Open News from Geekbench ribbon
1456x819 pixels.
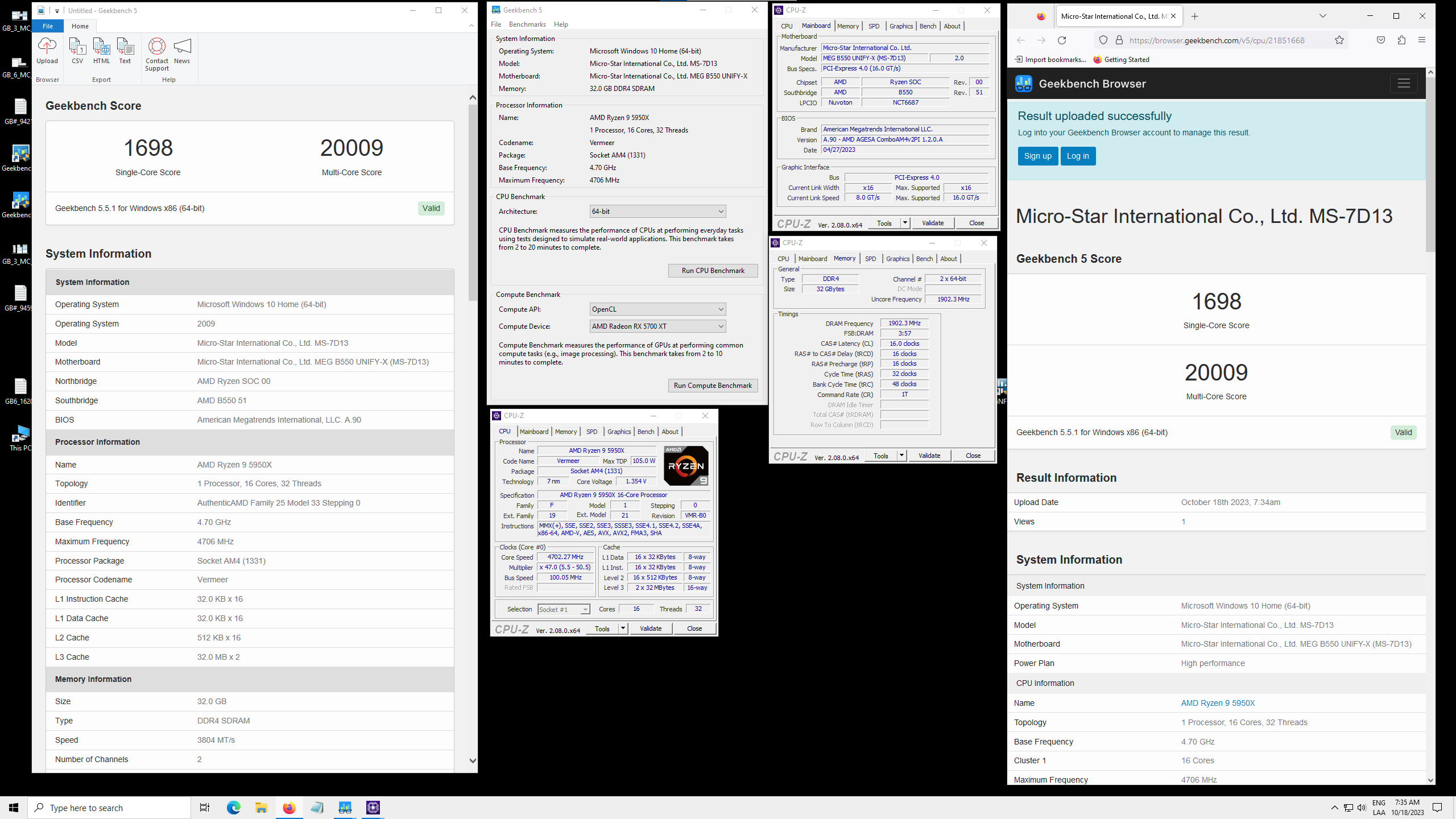point(182,51)
